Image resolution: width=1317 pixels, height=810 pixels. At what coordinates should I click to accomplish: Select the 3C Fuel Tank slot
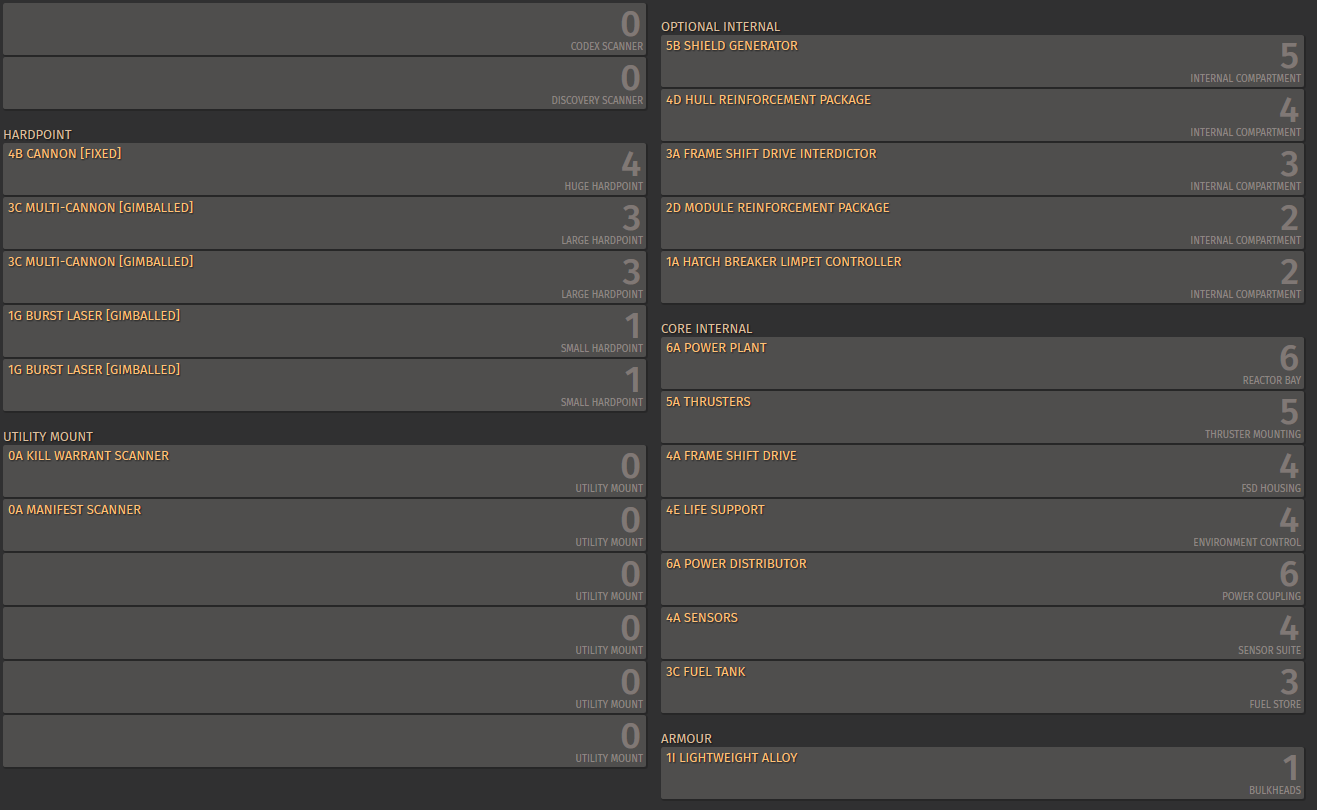point(982,687)
